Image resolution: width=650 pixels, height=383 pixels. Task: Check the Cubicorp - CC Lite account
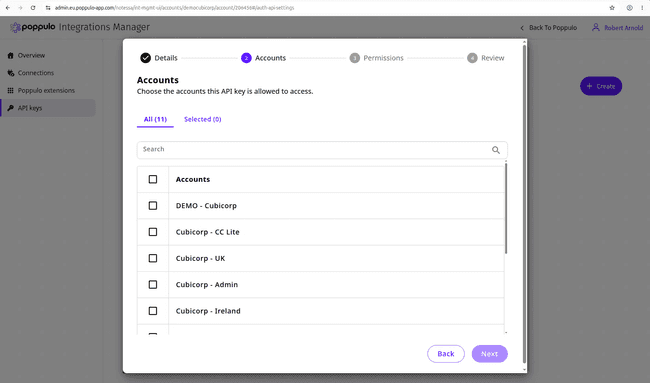tap(153, 232)
